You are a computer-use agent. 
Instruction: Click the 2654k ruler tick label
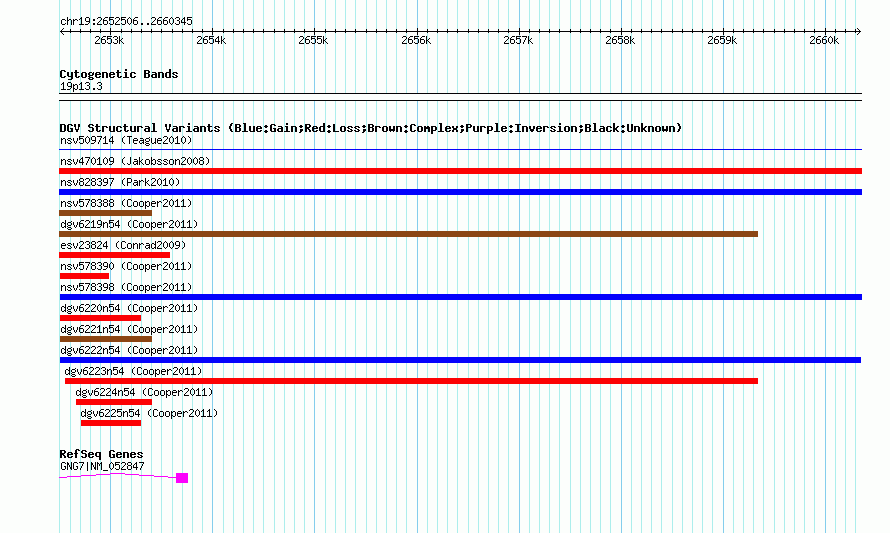[x=211, y=40]
